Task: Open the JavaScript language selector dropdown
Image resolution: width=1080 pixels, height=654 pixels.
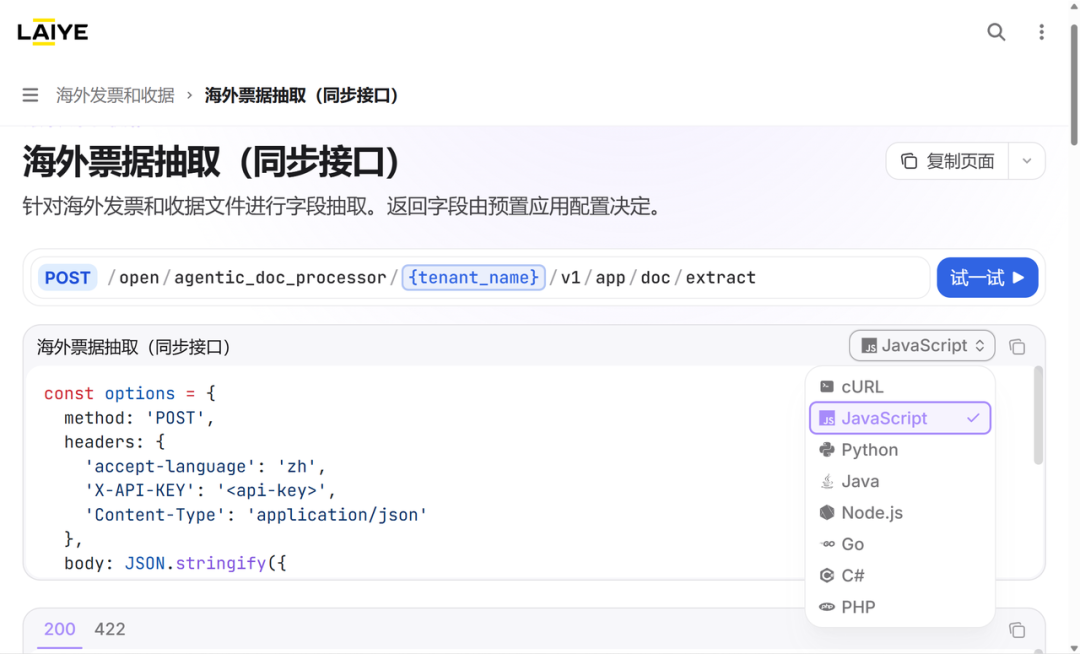Action: point(922,346)
